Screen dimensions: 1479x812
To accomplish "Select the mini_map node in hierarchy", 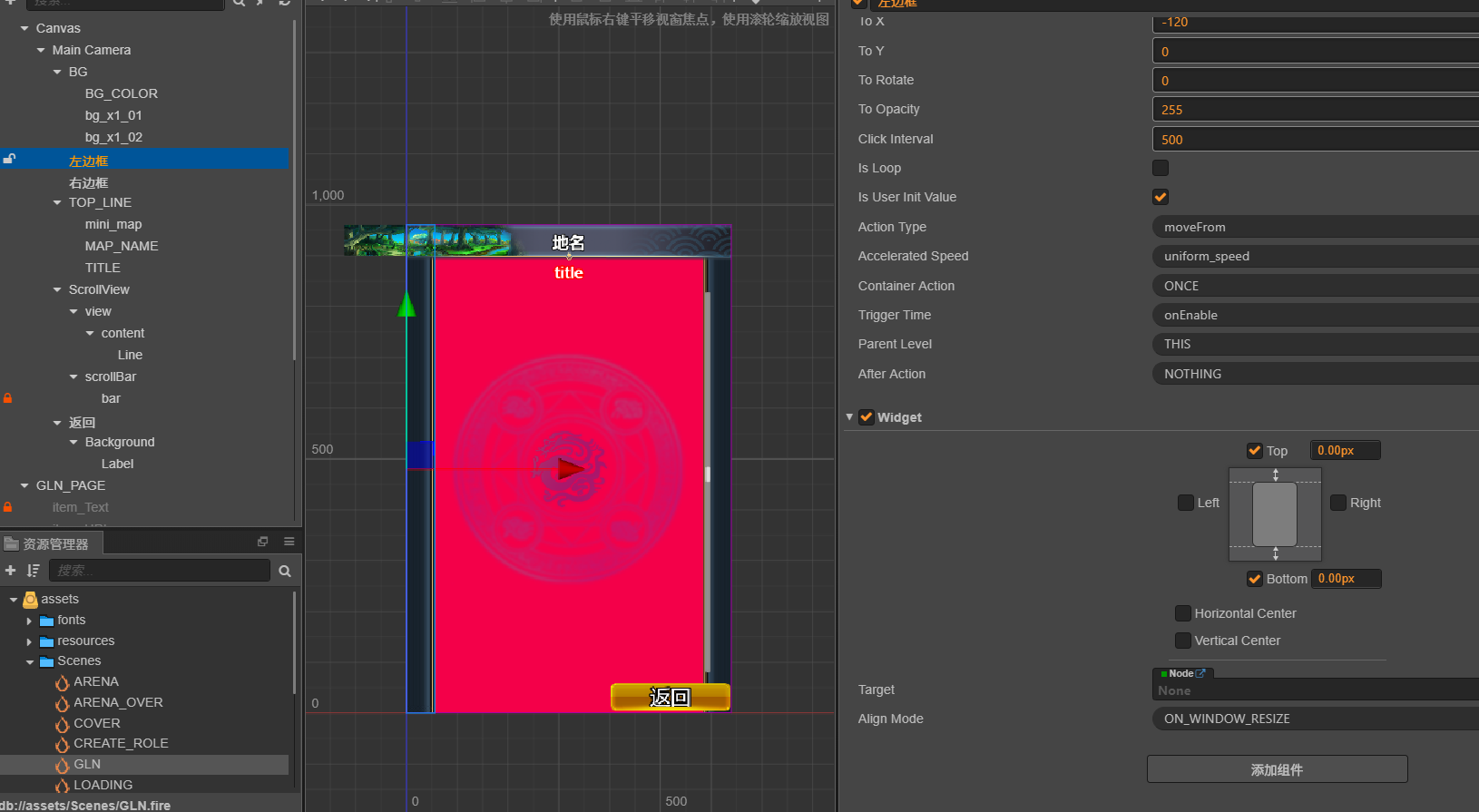I will 113,224.
